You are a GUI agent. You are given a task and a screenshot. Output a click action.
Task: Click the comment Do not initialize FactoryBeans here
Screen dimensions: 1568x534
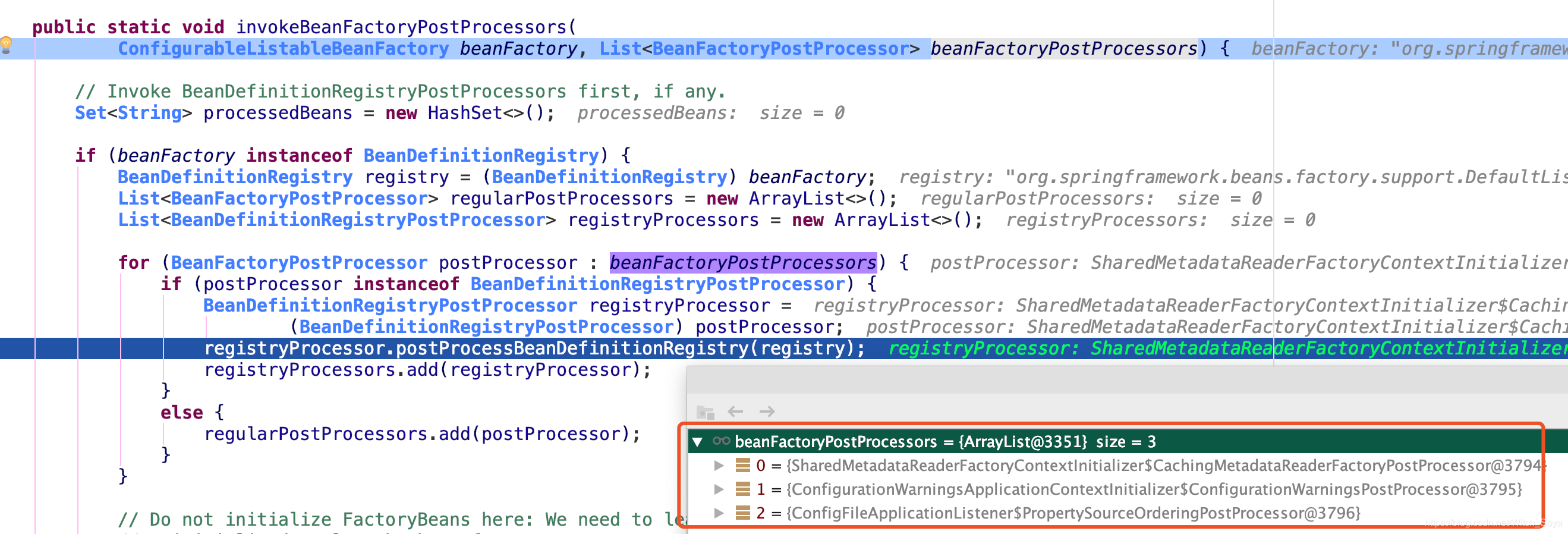click(402, 519)
